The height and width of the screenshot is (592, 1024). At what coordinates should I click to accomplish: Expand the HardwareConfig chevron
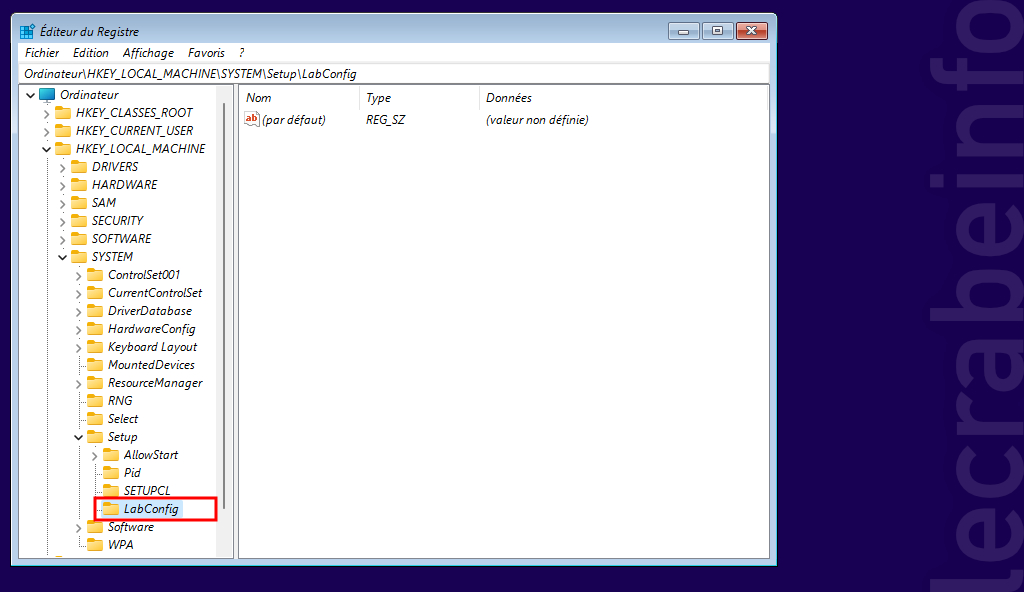click(x=78, y=330)
